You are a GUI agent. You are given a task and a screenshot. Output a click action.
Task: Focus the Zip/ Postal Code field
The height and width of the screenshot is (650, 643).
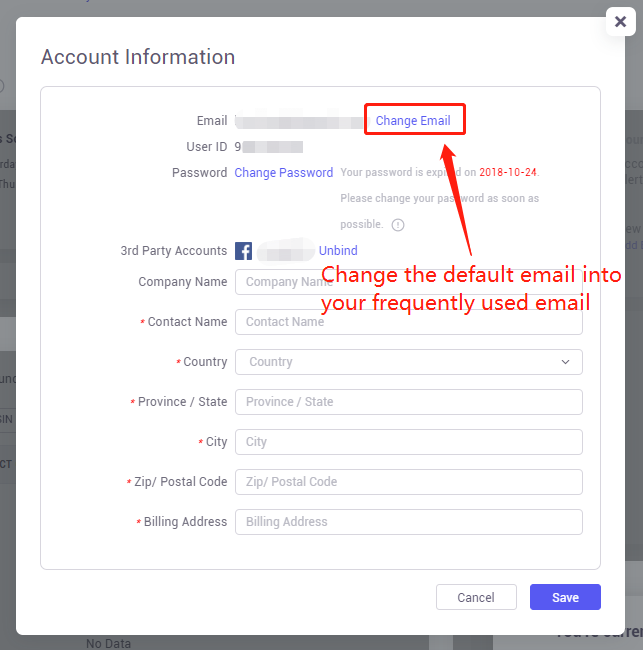click(408, 482)
